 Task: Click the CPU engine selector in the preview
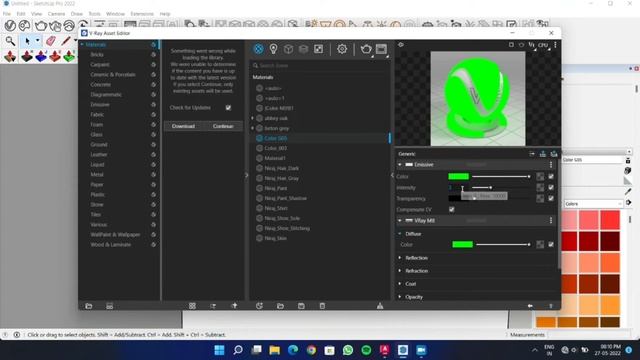click(543, 45)
